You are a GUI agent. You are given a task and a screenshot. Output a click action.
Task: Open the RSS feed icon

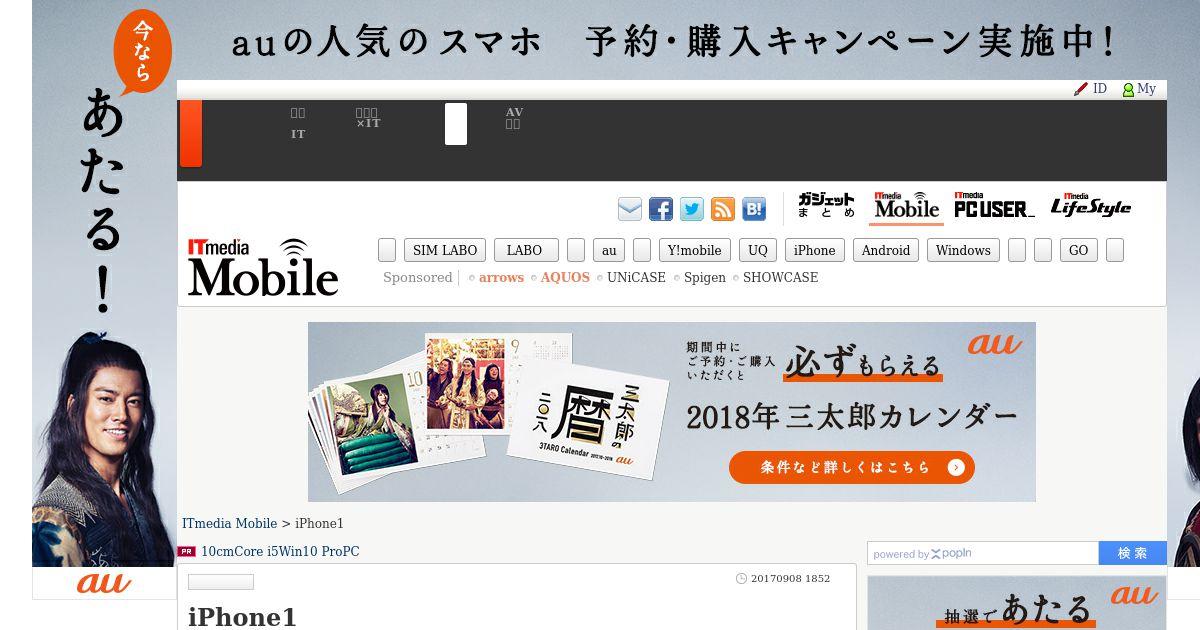(x=723, y=209)
